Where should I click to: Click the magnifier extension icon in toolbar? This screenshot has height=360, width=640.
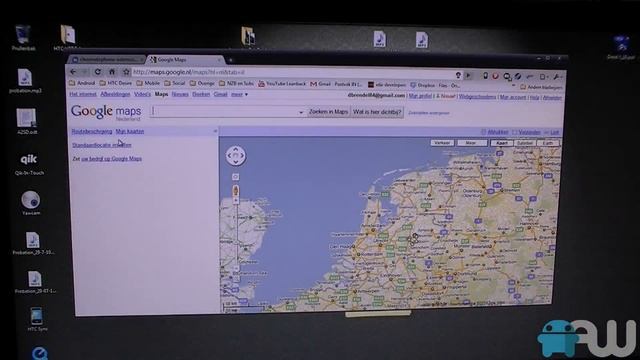[x=507, y=76]
